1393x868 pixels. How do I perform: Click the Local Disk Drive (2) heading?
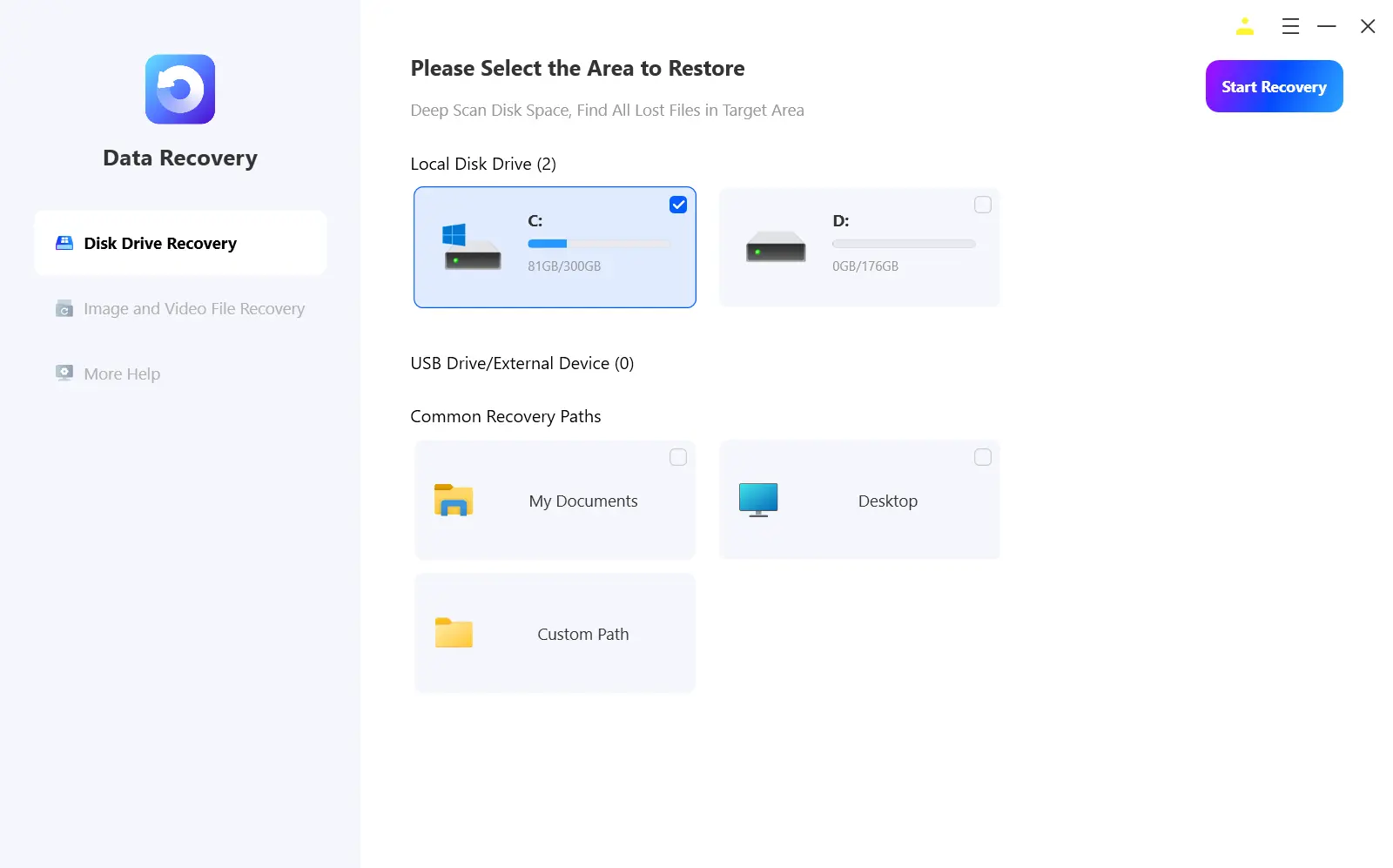tap(483, 164)
